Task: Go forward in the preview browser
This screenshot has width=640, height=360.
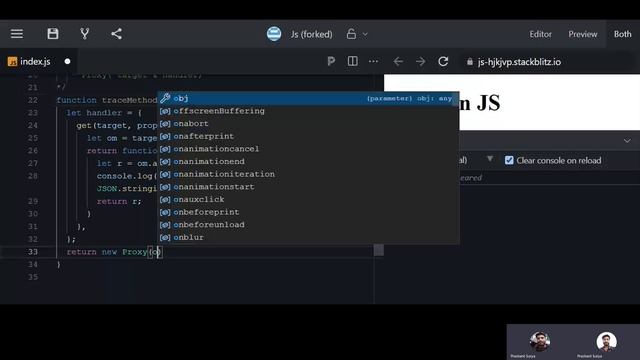Action: point(420,62)
